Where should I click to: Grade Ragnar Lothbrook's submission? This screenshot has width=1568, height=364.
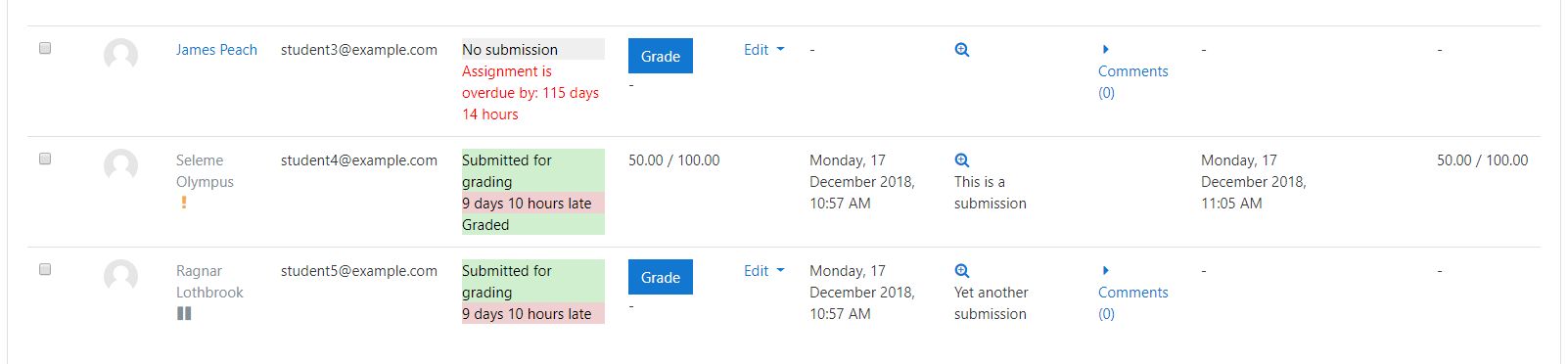661,277
